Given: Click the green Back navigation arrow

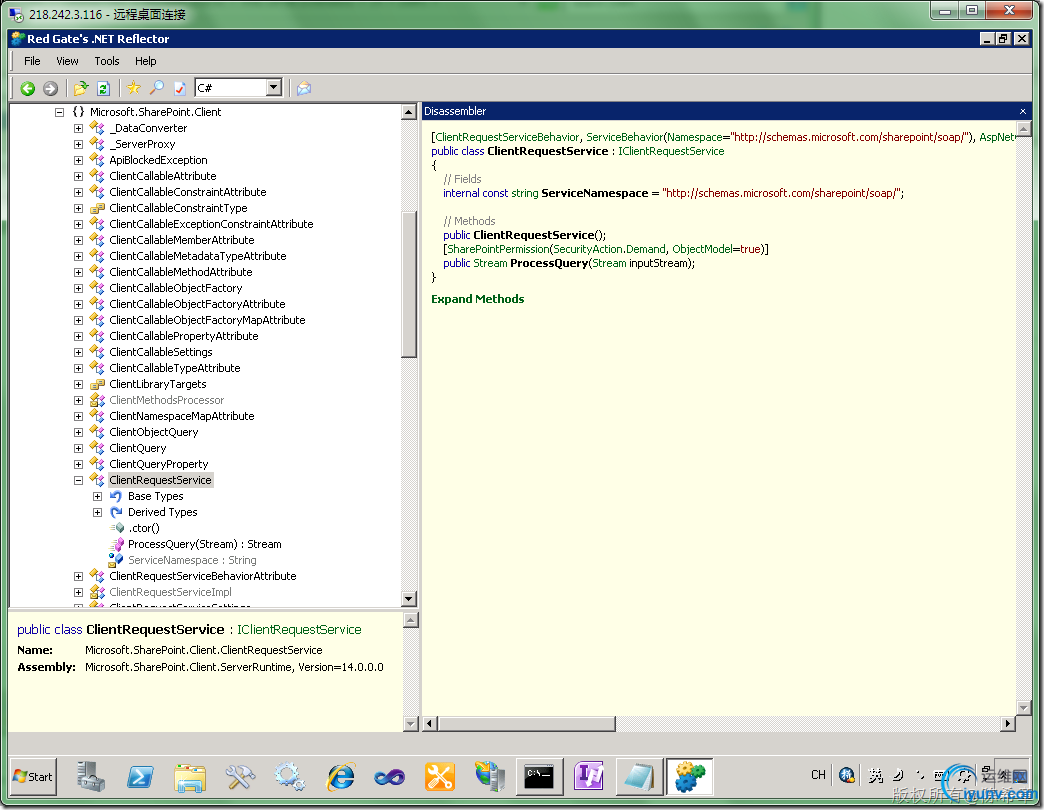Looking at the screenshot, I should pos(27,88).
